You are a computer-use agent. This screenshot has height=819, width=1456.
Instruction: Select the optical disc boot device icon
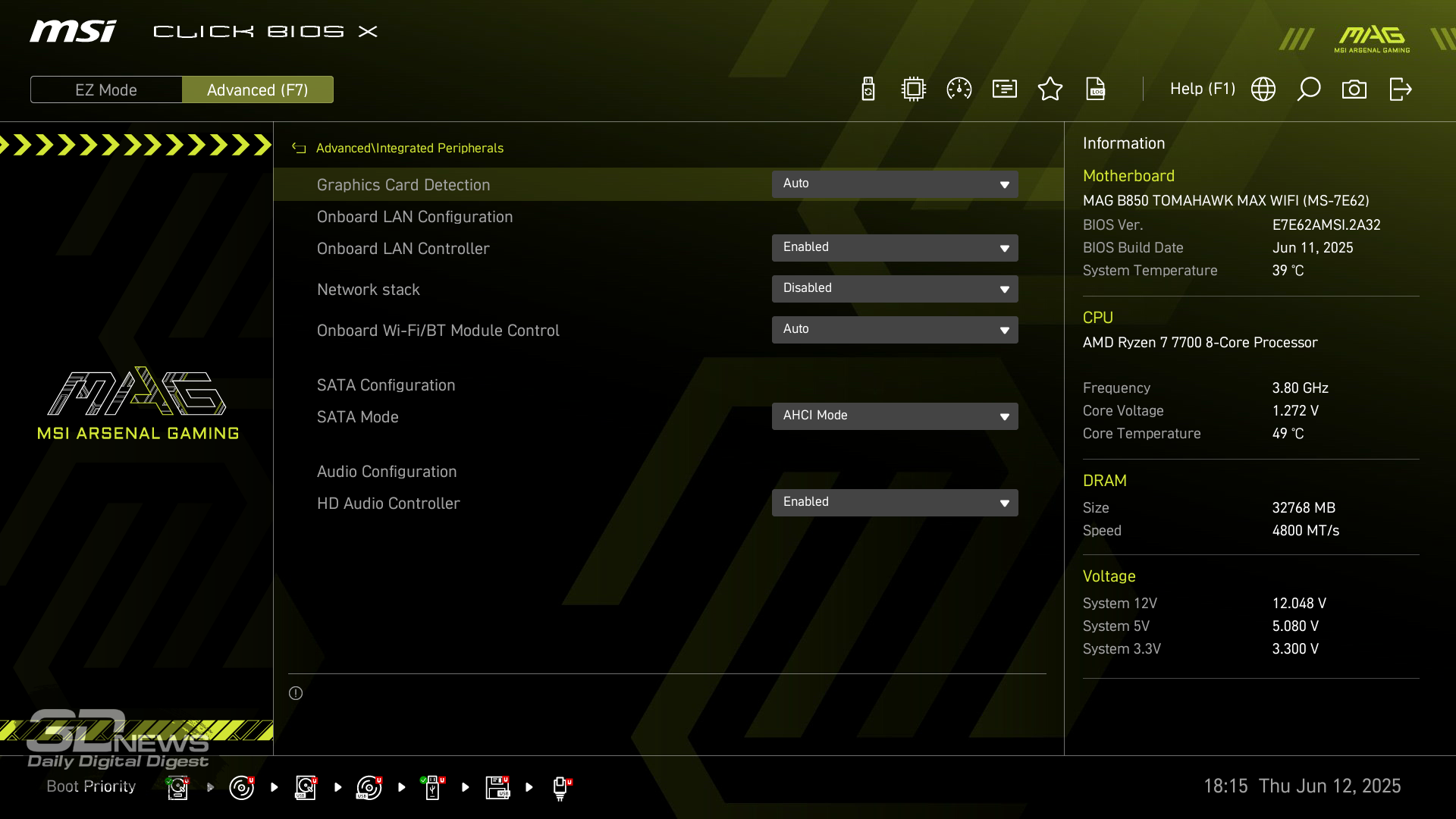pos(241,787)
